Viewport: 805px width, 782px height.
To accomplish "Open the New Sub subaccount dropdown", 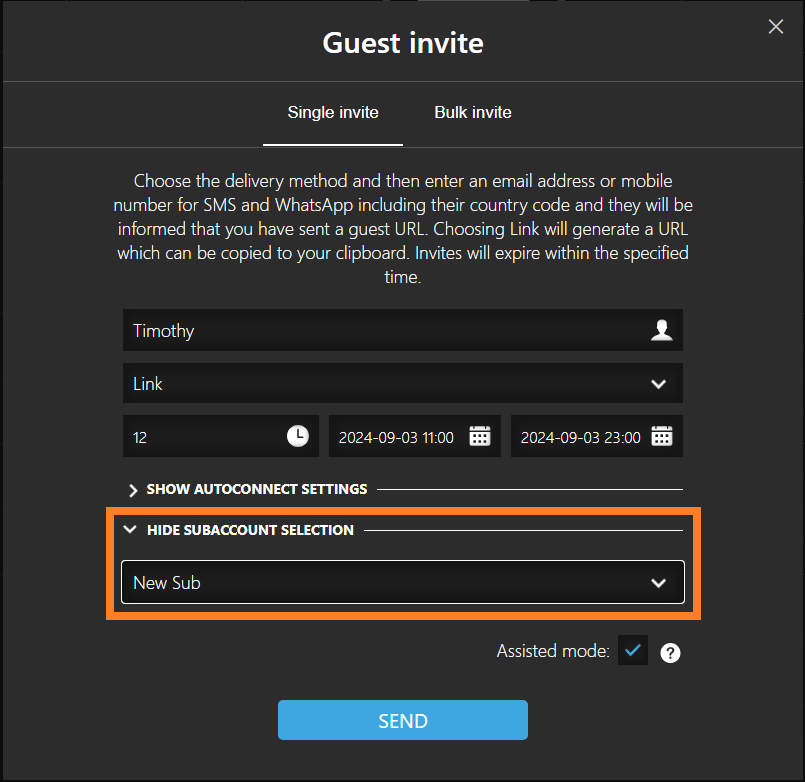I will 402,582.
